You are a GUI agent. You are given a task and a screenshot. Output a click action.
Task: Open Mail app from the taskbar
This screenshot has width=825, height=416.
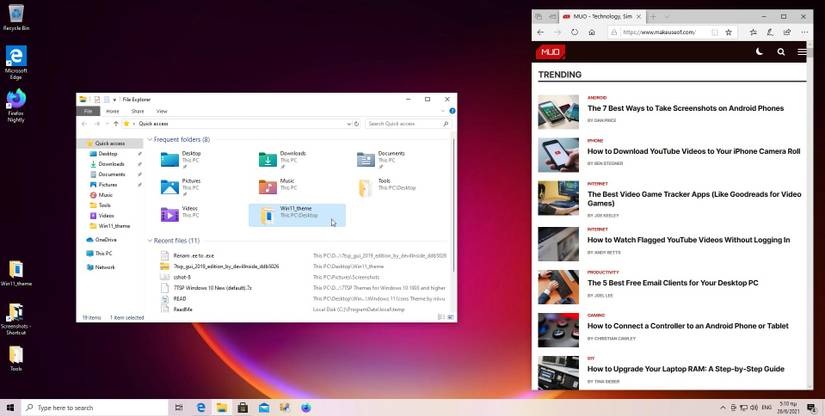click(x=264, y=408)
